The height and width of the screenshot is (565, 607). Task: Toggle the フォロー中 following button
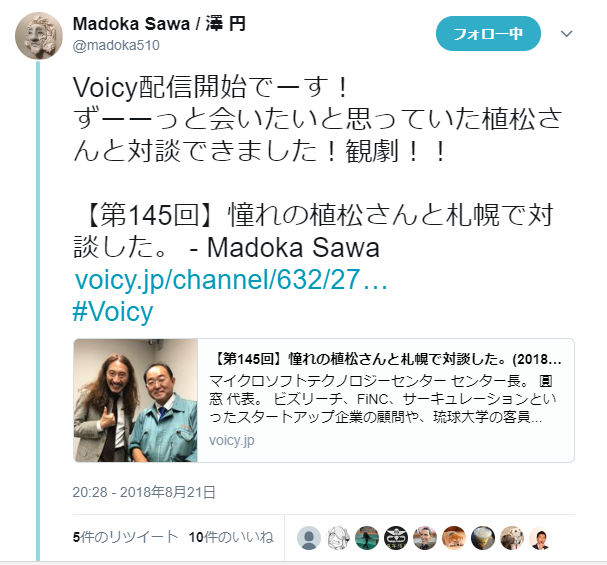pos(488,34)
